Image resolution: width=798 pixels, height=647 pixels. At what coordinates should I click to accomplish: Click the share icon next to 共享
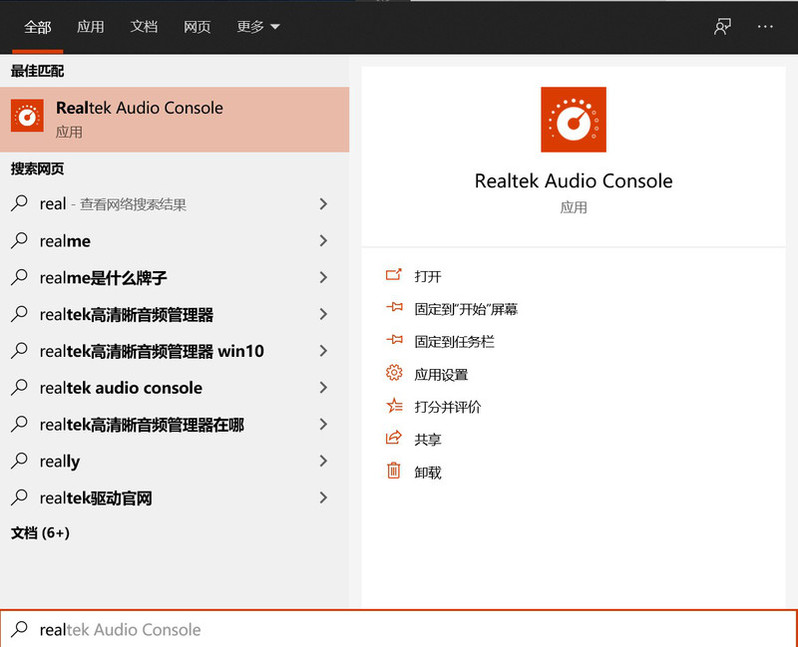click(x=394, y=439)
